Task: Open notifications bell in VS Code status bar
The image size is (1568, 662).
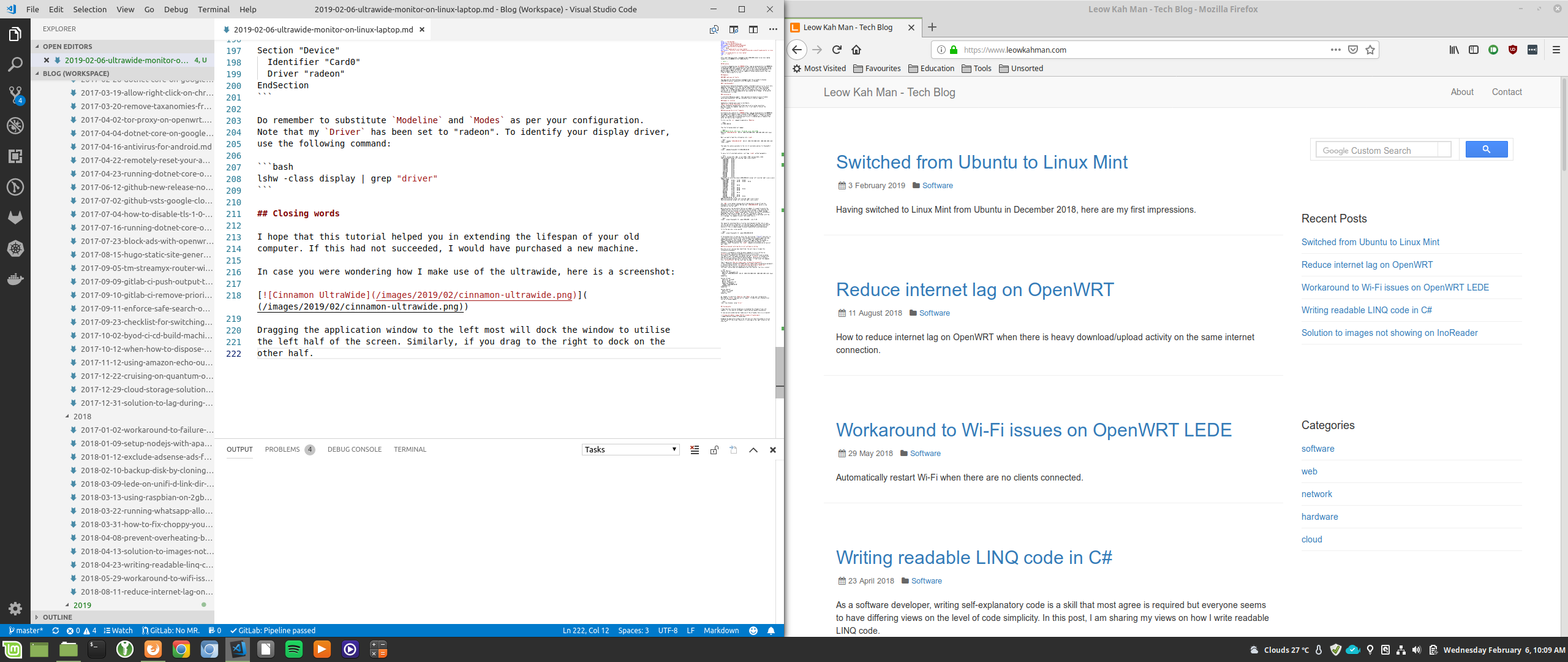Action: (x=771, y=630)
